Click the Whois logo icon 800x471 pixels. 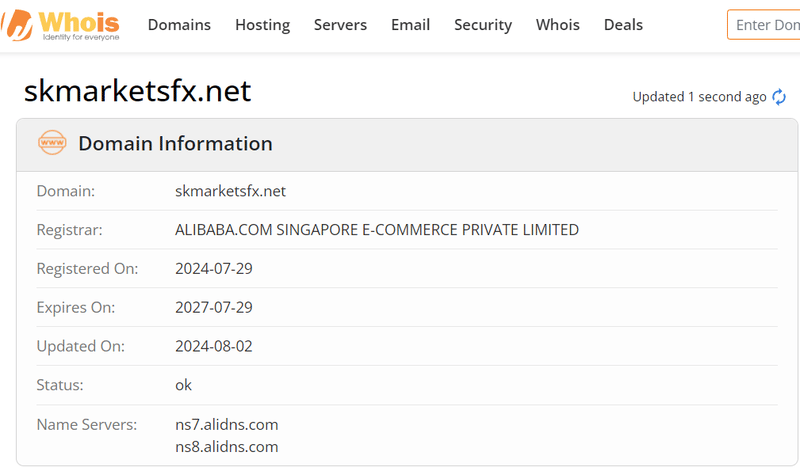click(x=17, y=25)
